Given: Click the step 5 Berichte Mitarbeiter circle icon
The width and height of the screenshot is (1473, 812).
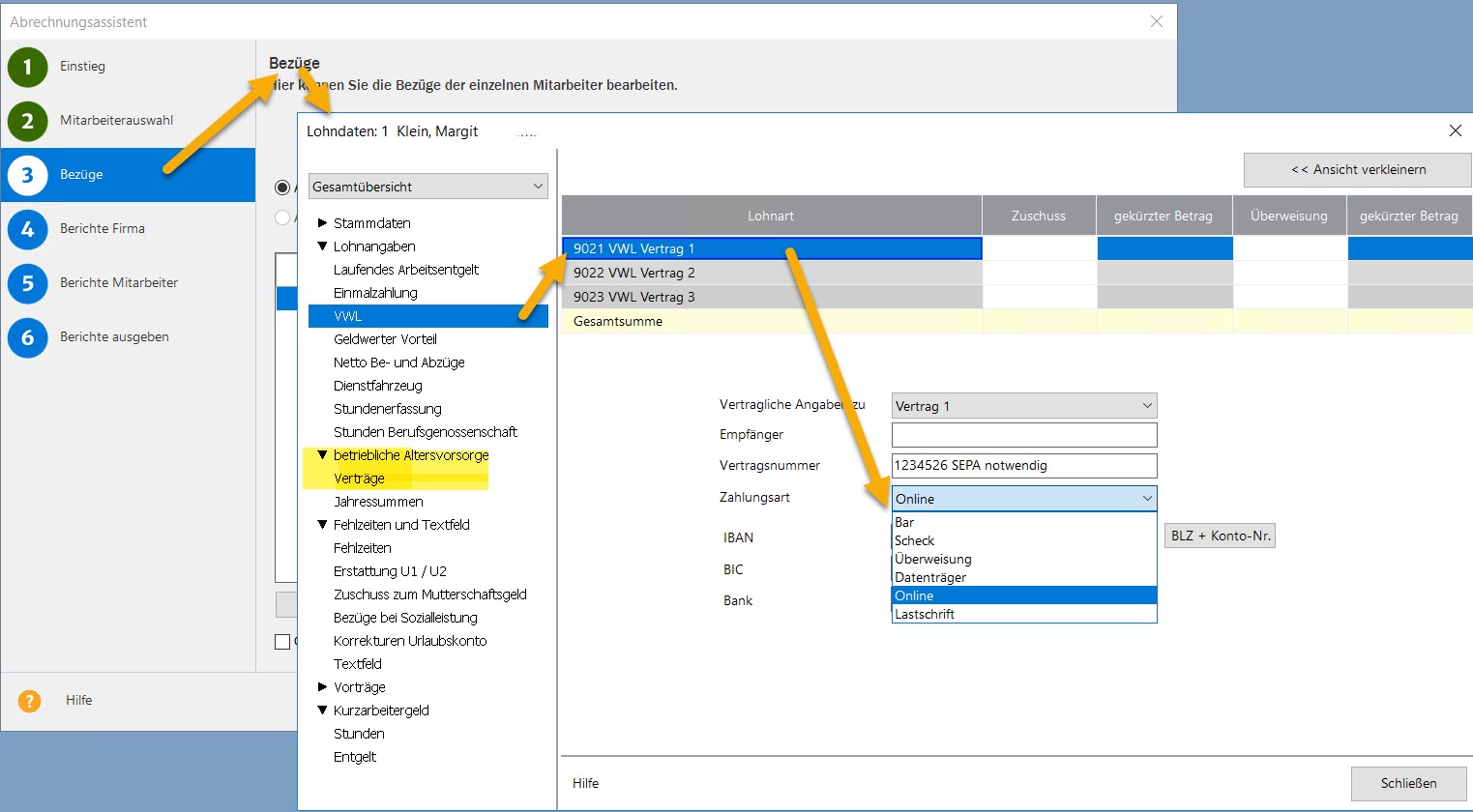Looking at the screenshot, I should pyautogui.click(x=25, y=283).
